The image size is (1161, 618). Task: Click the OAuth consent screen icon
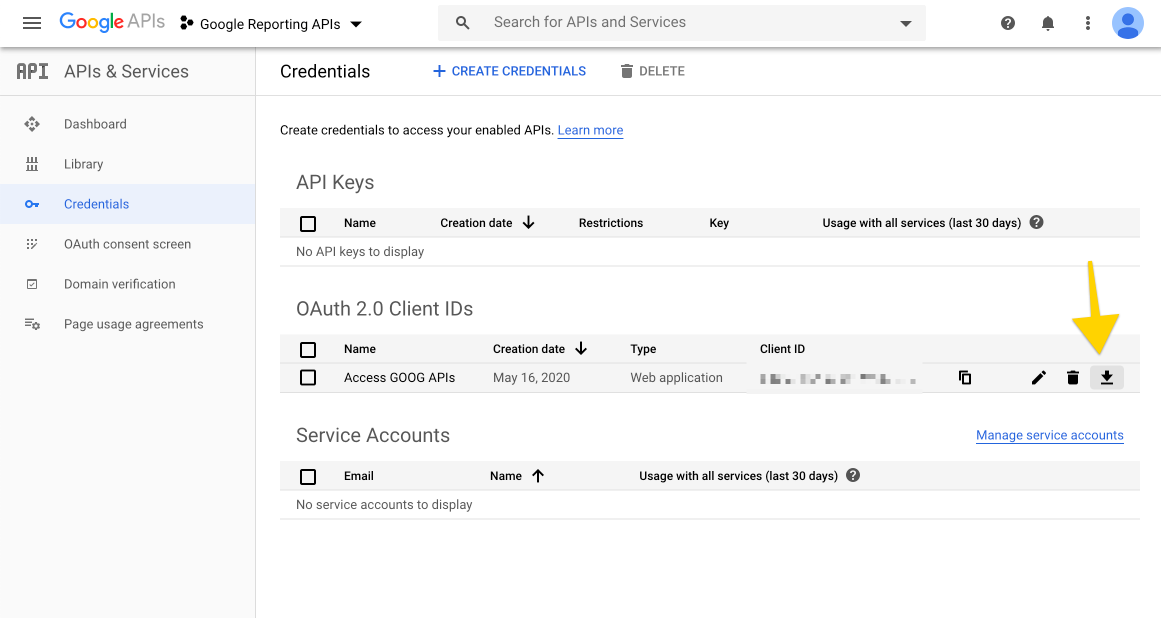[x=32, y=244]
